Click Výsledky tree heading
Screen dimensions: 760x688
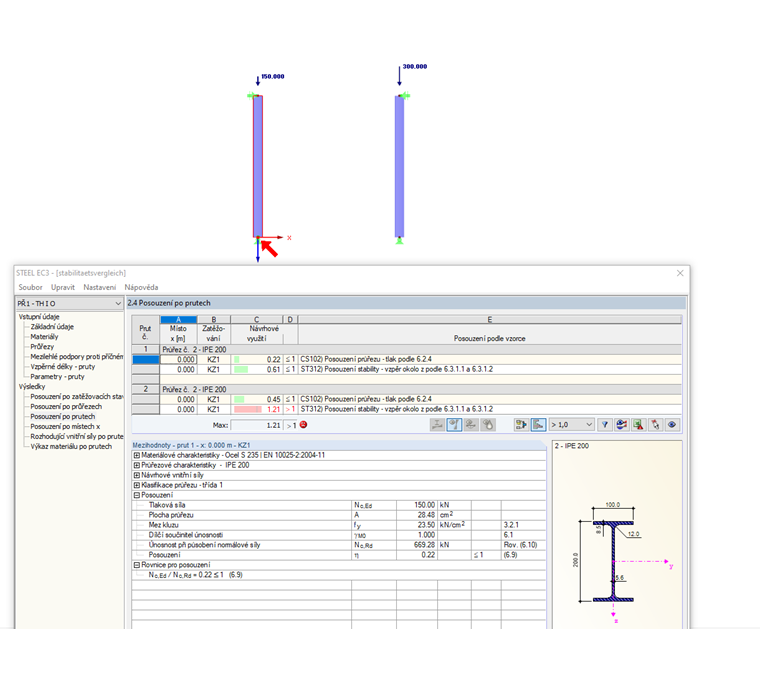(x=32, y=386)
